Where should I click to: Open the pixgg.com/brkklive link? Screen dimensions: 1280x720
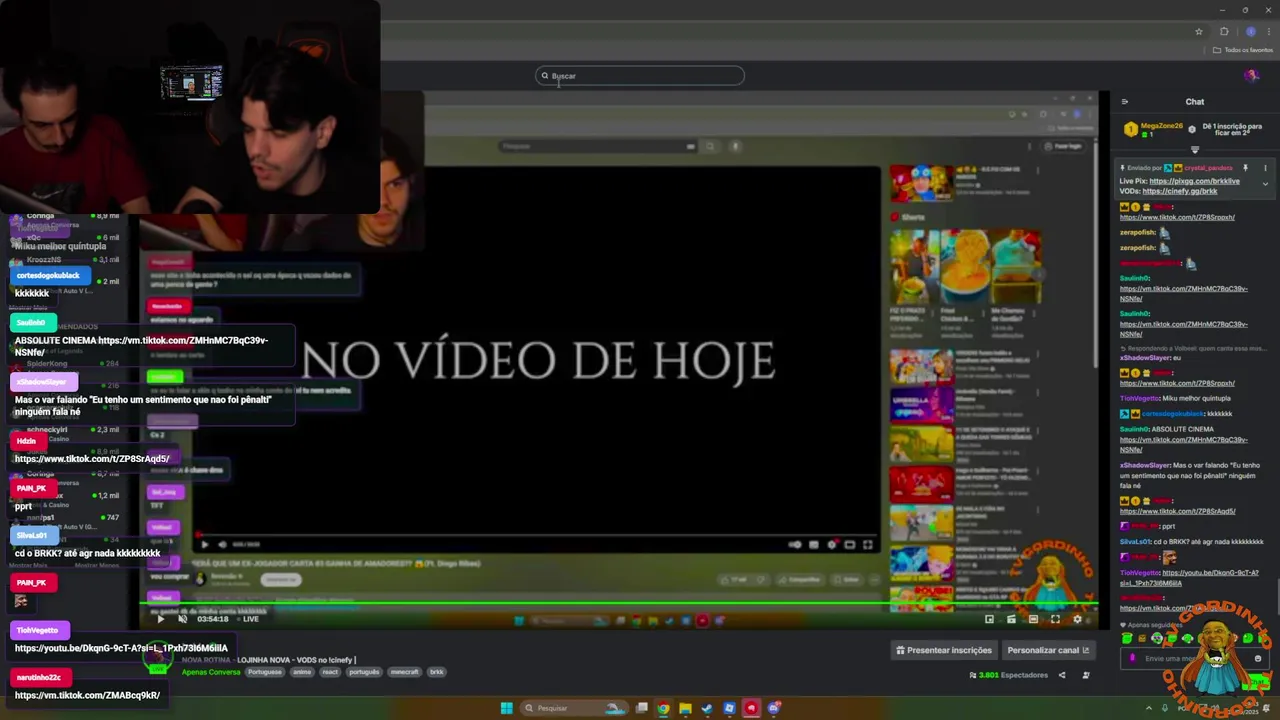(x=1194, y=181)
